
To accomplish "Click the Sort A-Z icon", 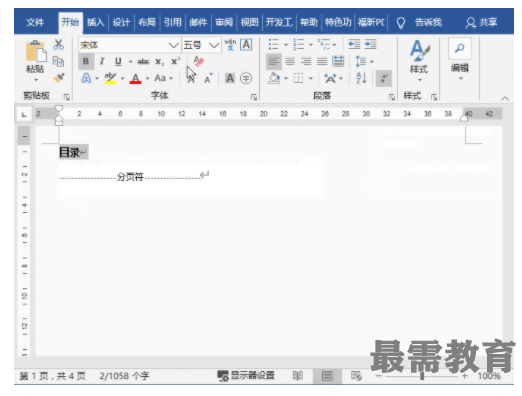I will tap(361, 78).
